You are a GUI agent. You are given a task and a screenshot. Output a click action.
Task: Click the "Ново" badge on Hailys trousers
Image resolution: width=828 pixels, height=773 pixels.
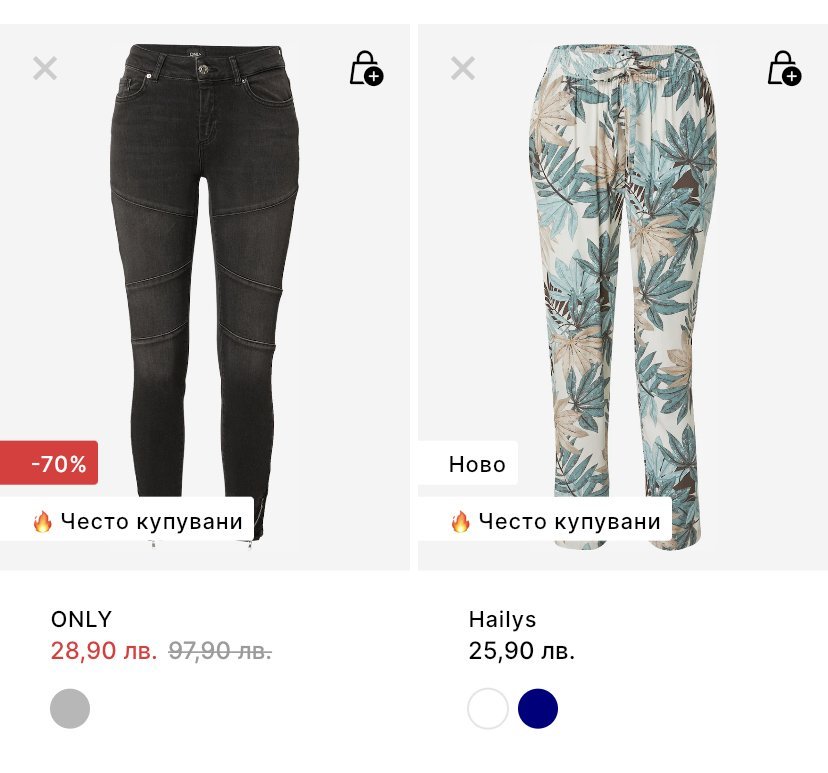[x=476, y=464]
